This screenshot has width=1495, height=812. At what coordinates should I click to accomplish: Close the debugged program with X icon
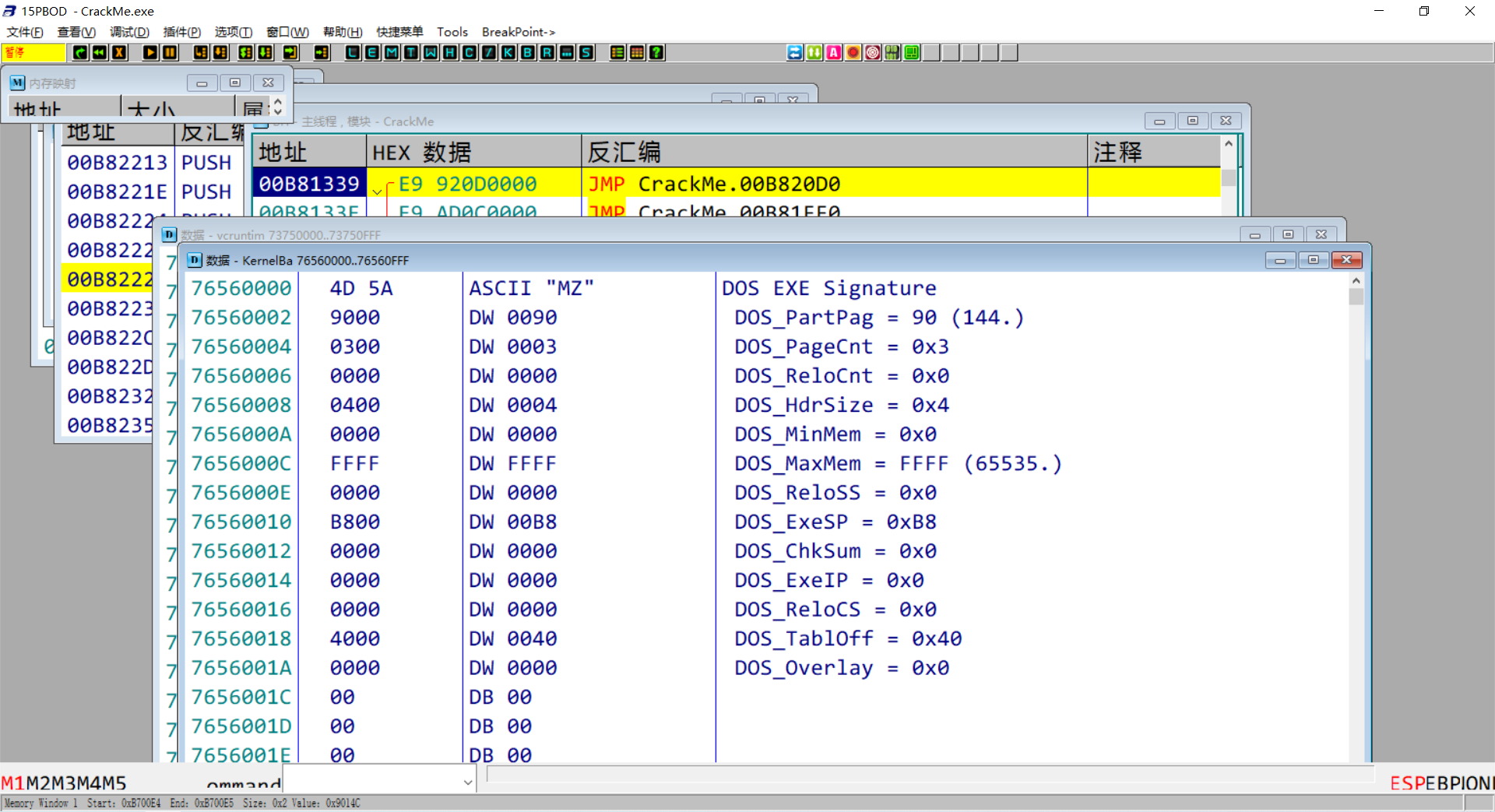click(x=119, y=52)
